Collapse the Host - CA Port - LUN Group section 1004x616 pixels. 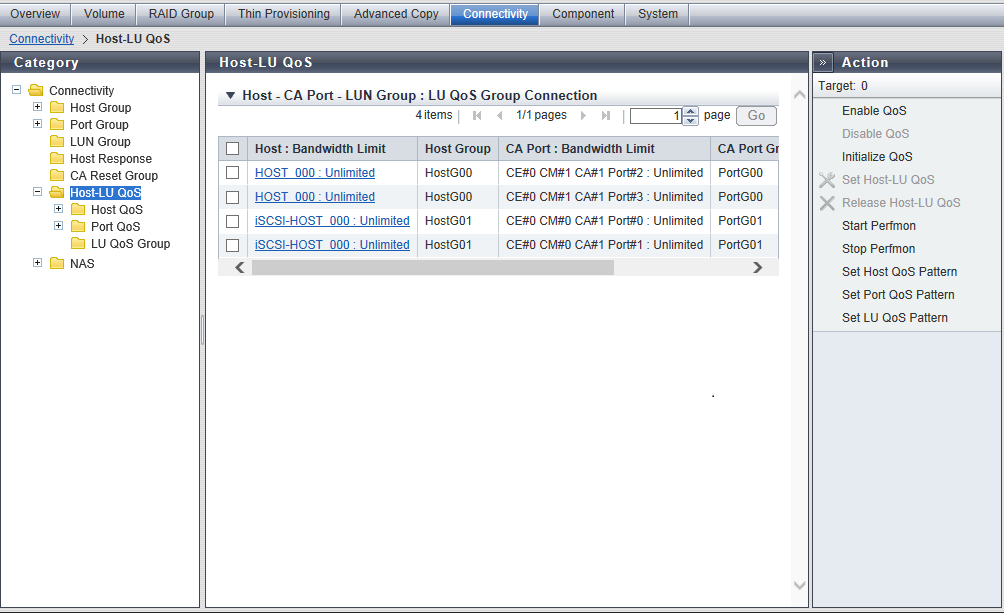(230, 96)
